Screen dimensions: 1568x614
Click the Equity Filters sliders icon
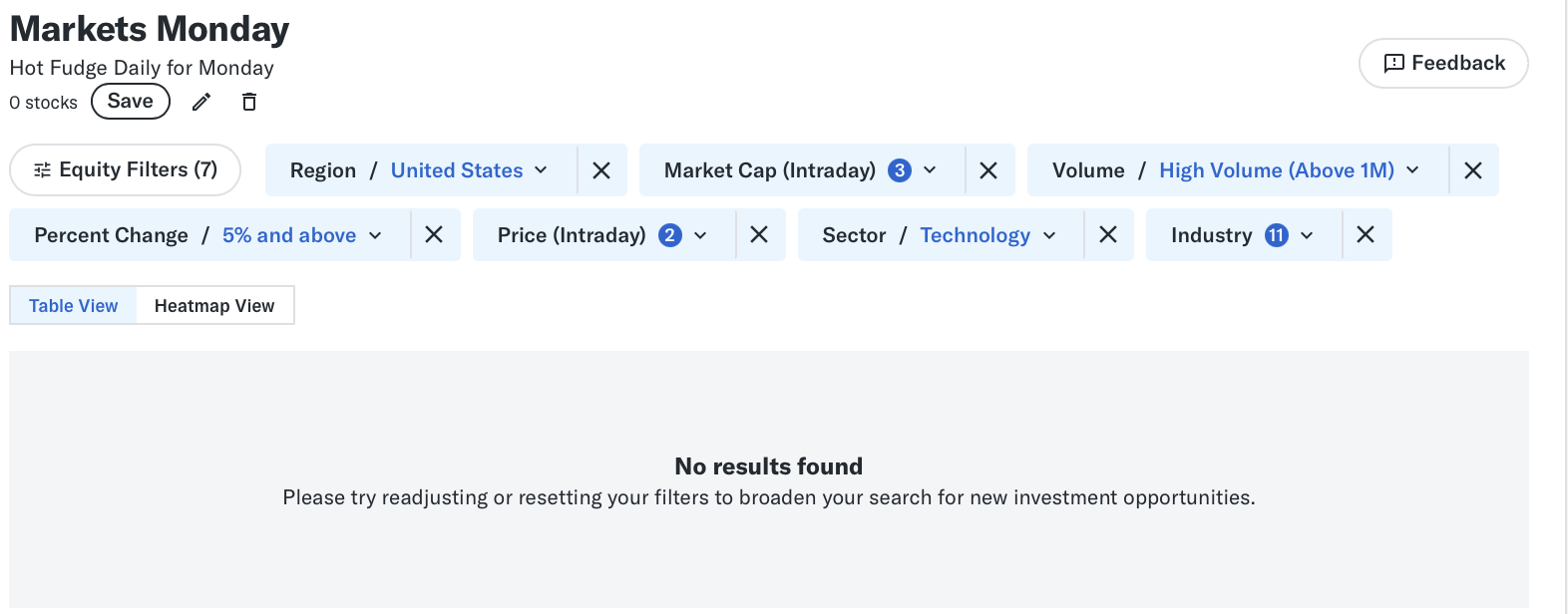point(41,169)
